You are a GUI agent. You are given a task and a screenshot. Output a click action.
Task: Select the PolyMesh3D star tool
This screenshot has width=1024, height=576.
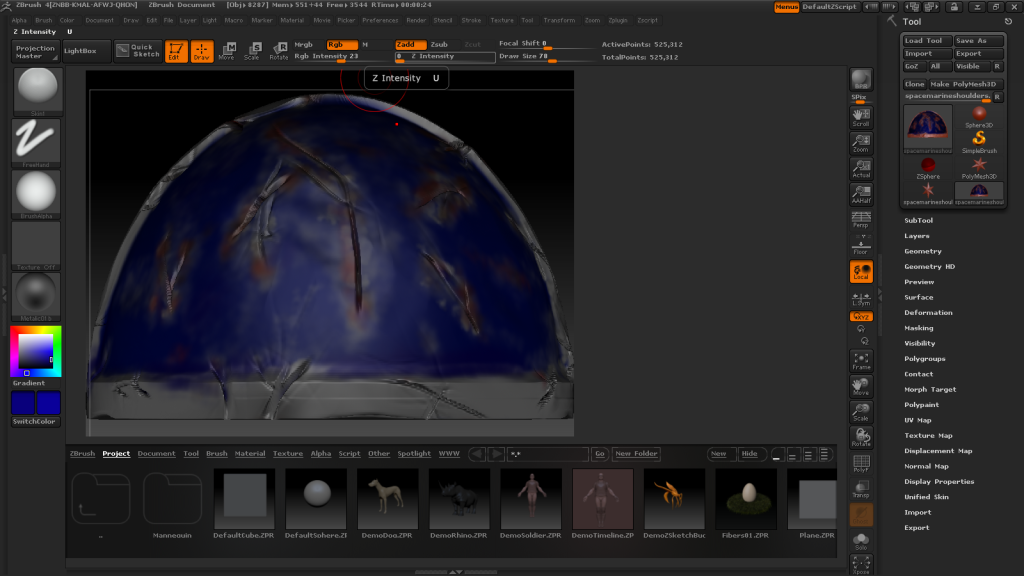(x=978, y=168)
